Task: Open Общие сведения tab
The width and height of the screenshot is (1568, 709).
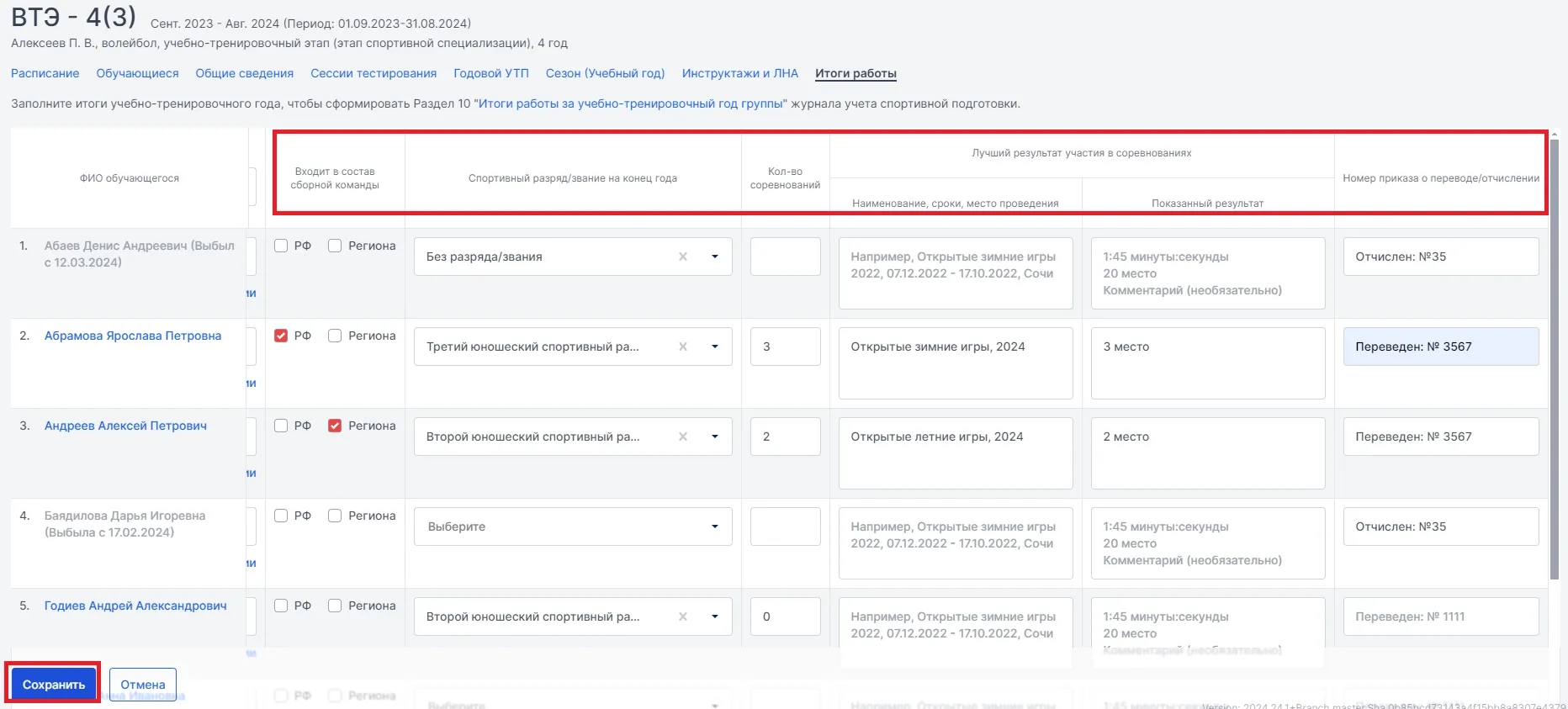Action: click(x=245, y=73)
